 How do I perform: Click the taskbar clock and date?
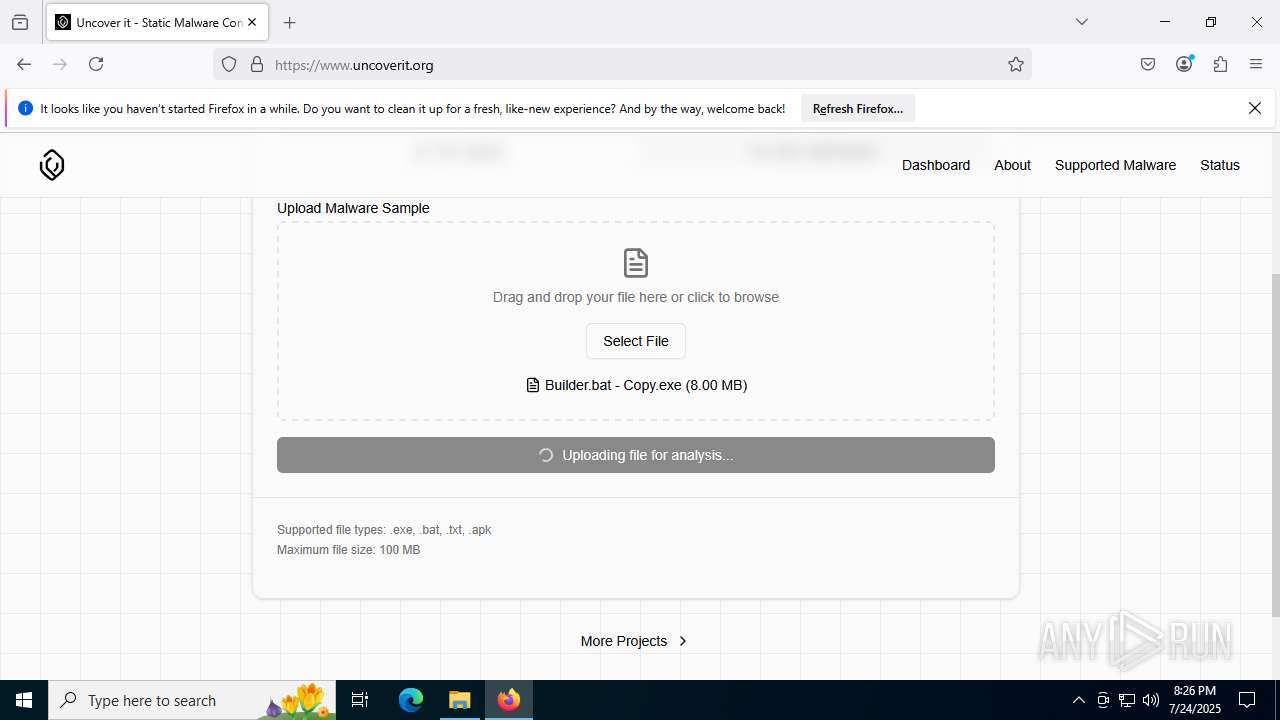point(1195,700)
